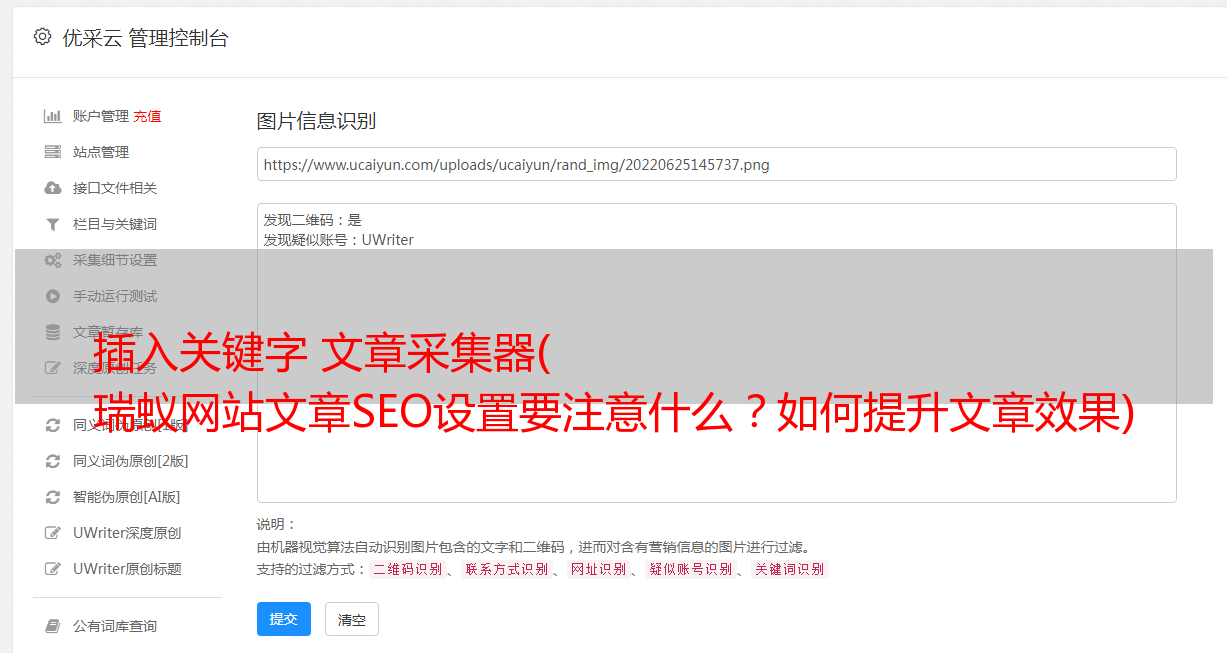Click the edit icon for UWriter深度原创
This screenshot has height=653, width=1227.
tap(53, 533)
